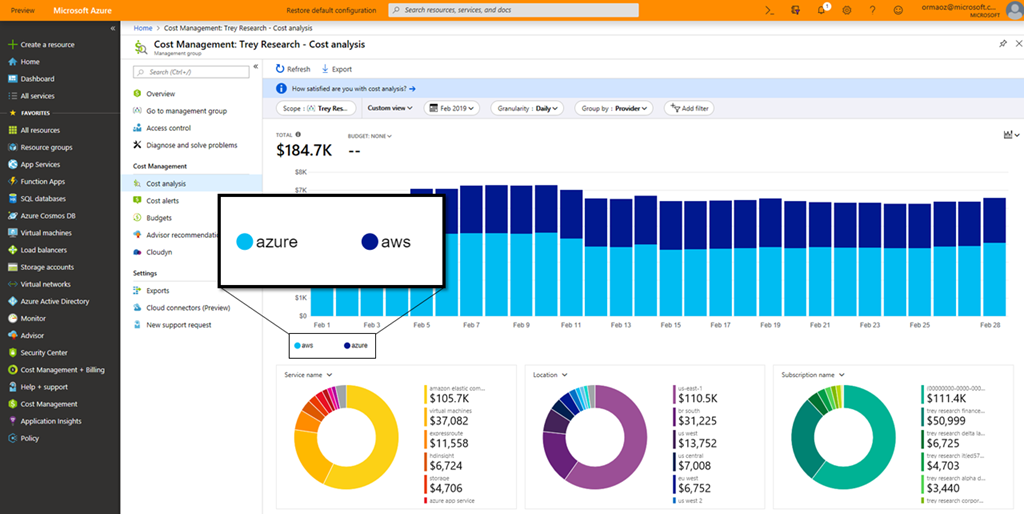Click the light-blue aws legend swatch
The width and height of the screenshot is (1024, 514).
pos(296,345)
